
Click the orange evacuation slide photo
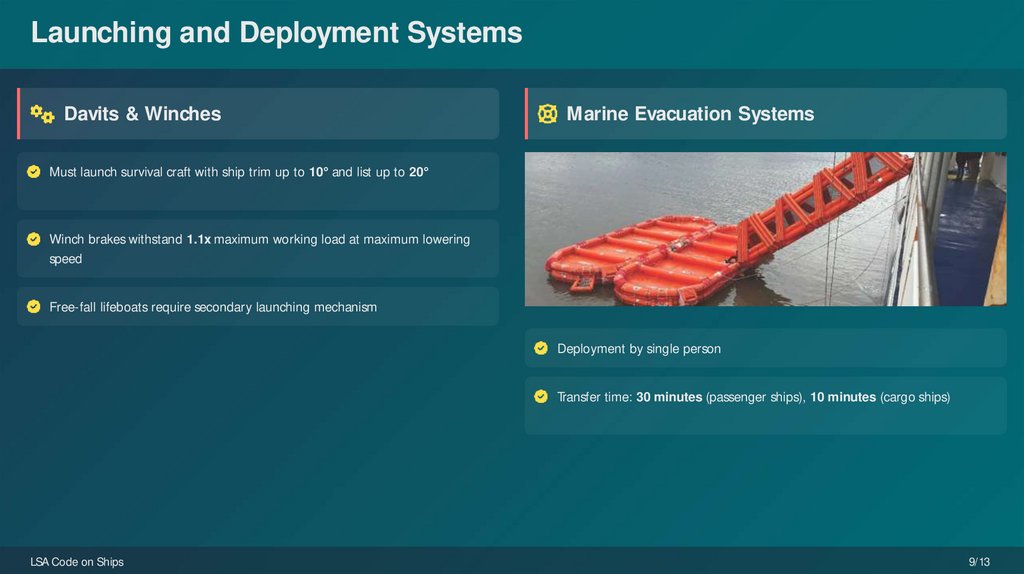pyautogui.click(x=765, y=229)
